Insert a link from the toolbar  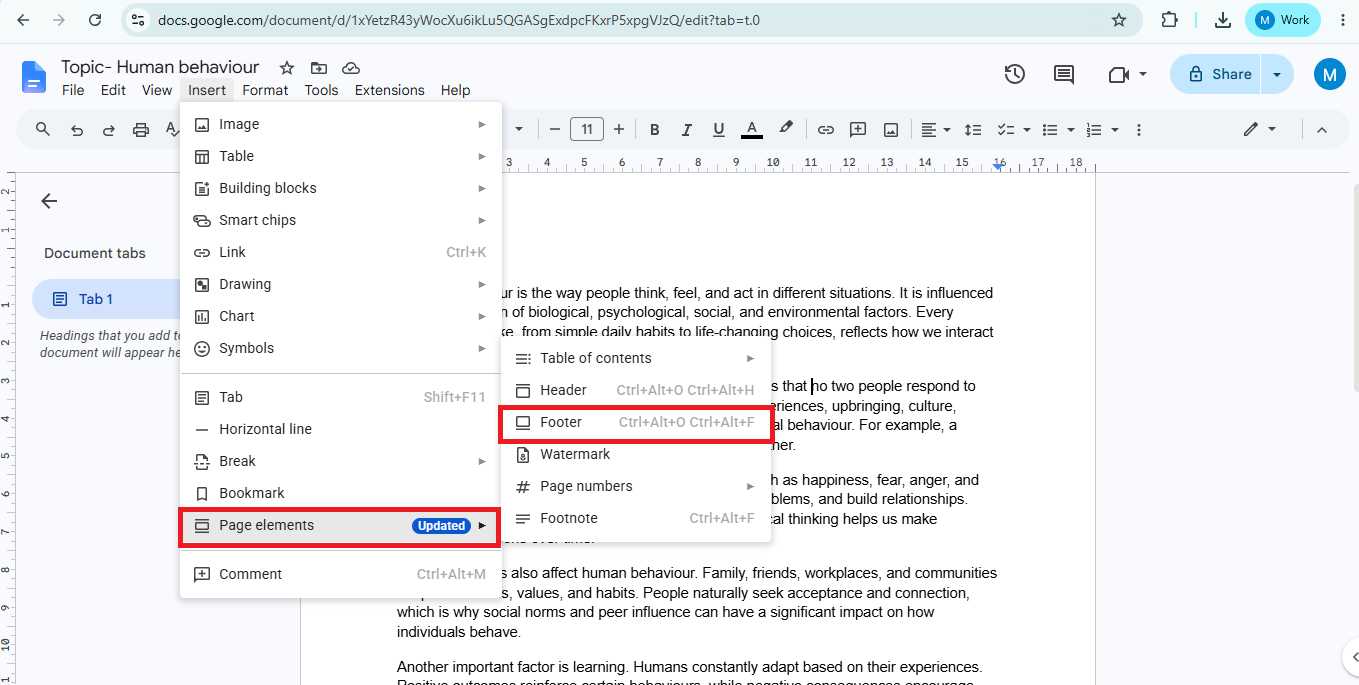(826, 129)
